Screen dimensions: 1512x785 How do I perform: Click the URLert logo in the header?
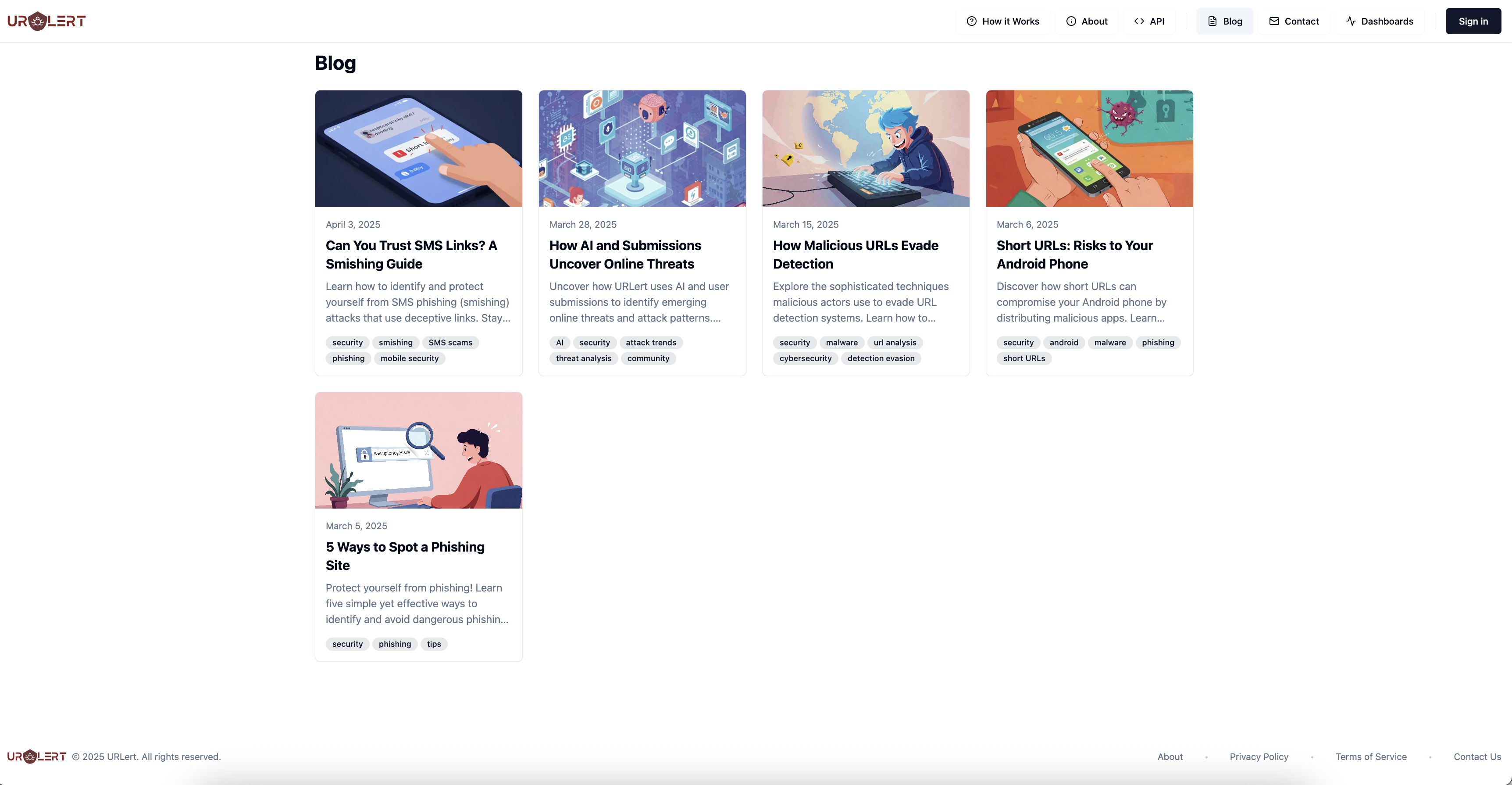pos(46,21)
